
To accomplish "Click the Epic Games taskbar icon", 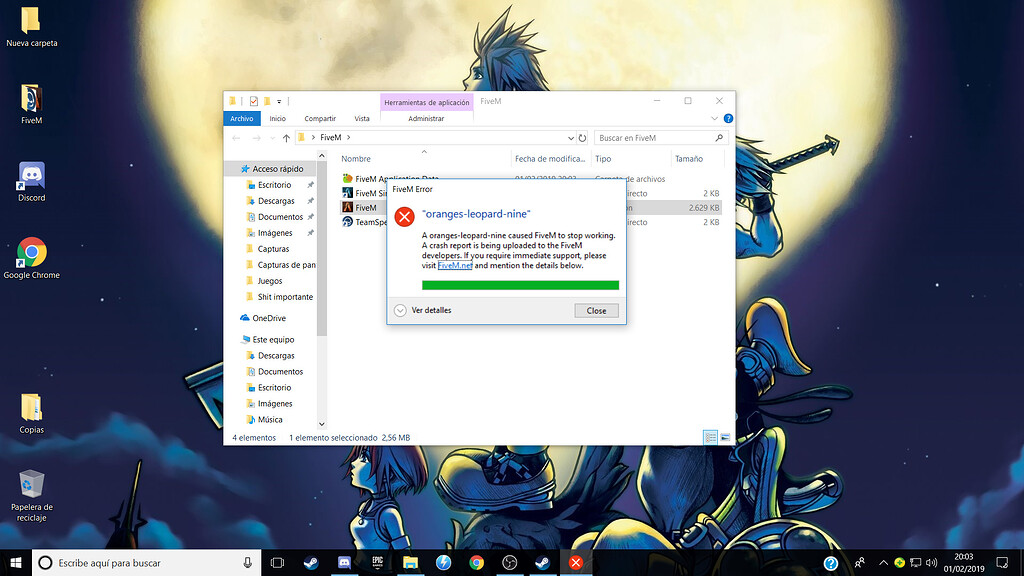I will click(378, 563).
